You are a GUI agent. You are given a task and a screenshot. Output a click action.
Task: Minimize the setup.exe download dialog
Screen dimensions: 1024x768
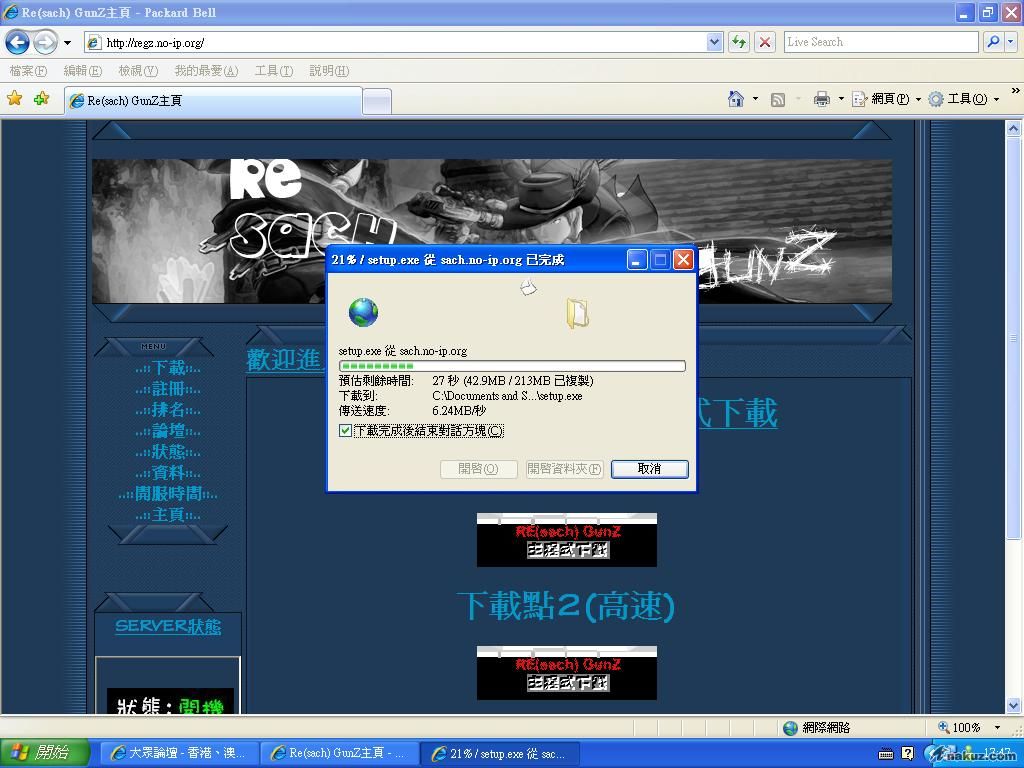click(637, 260)
